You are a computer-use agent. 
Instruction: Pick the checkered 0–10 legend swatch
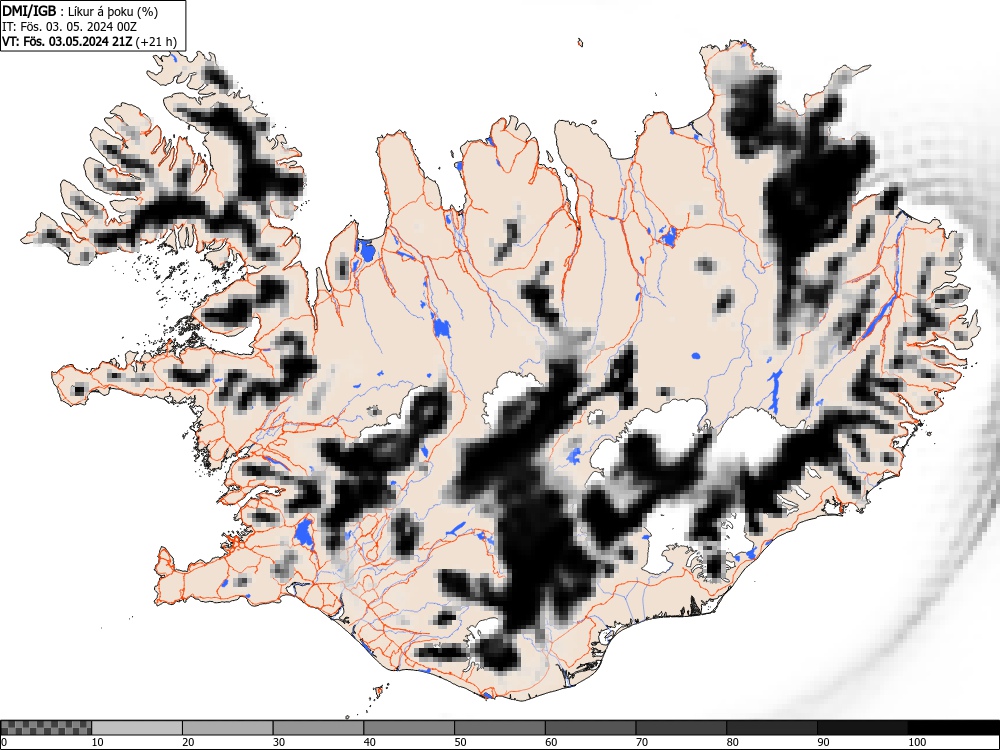[46, 728]
